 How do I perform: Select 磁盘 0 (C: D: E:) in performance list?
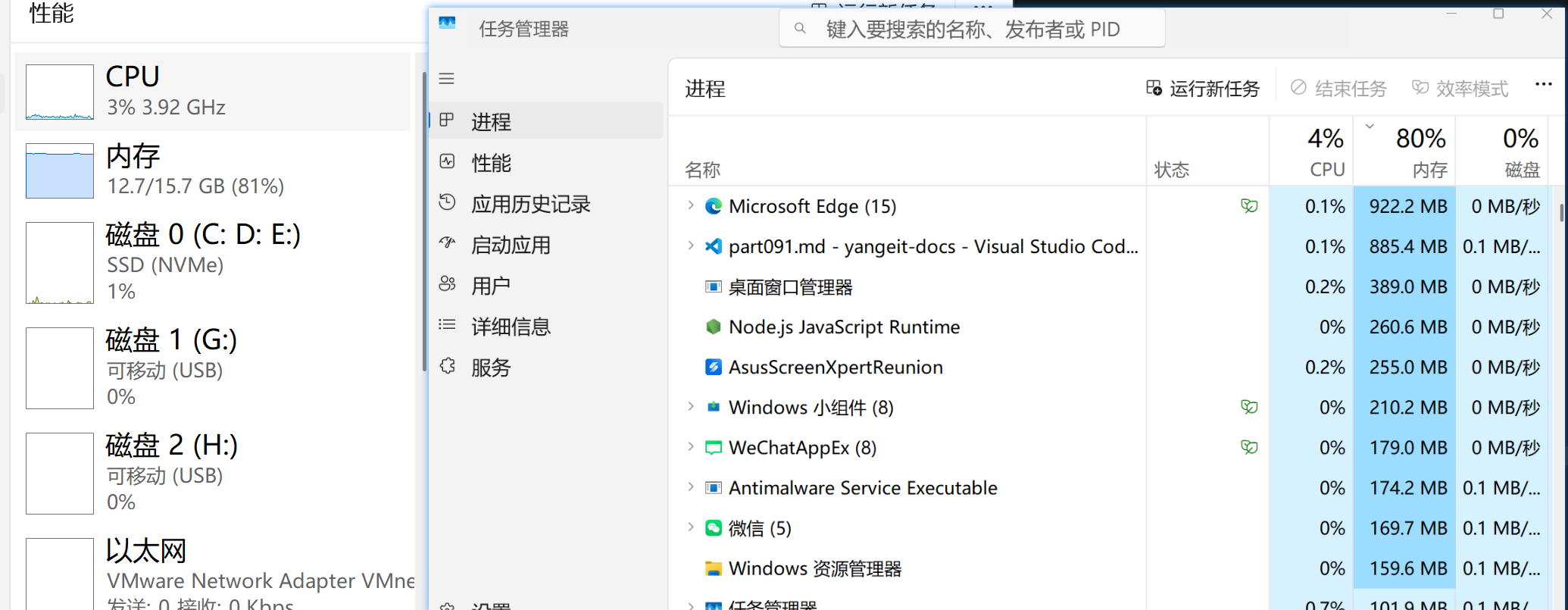212,262
